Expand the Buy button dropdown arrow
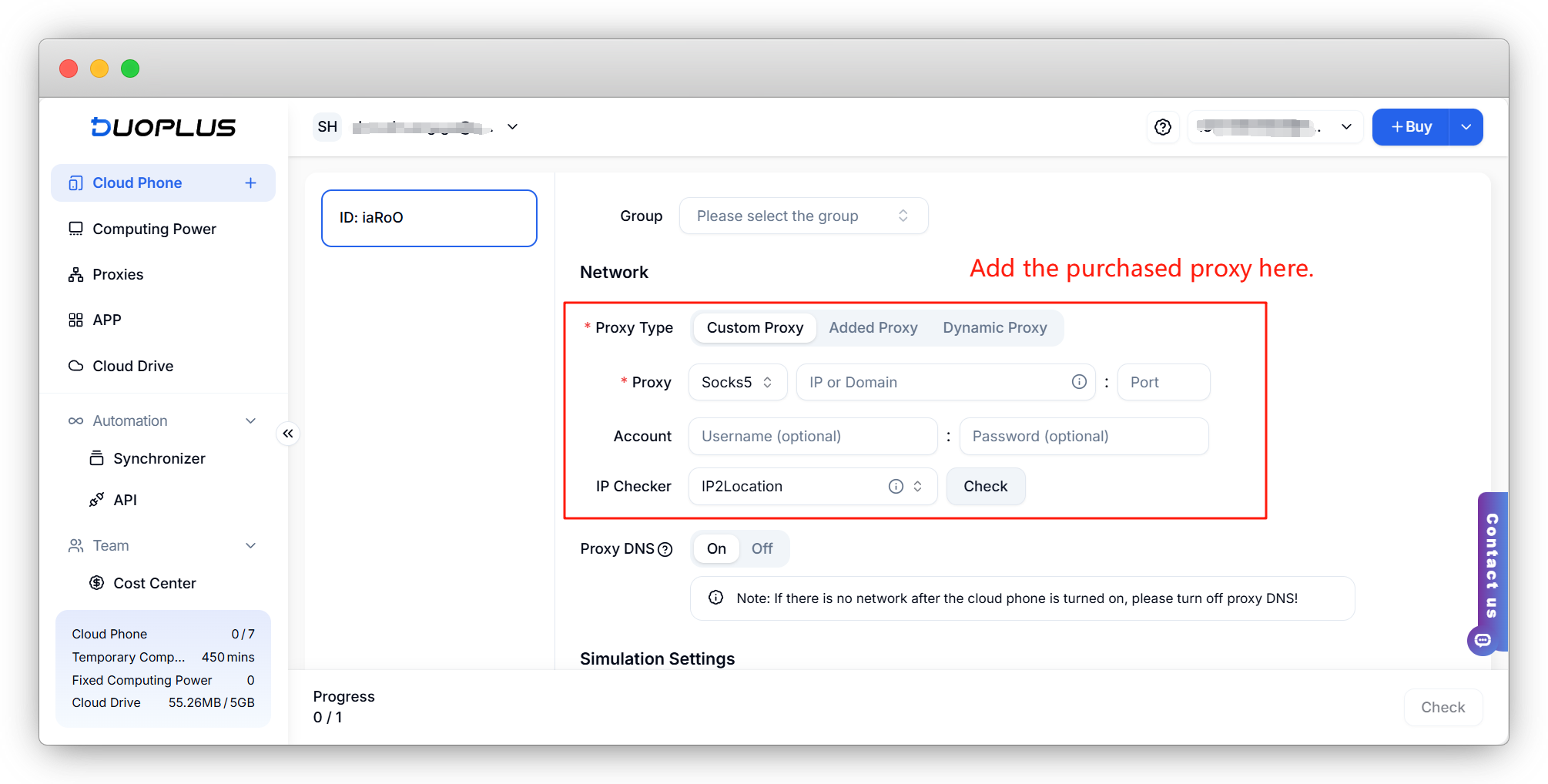1548x784 pixels. tap(1466, 127)
